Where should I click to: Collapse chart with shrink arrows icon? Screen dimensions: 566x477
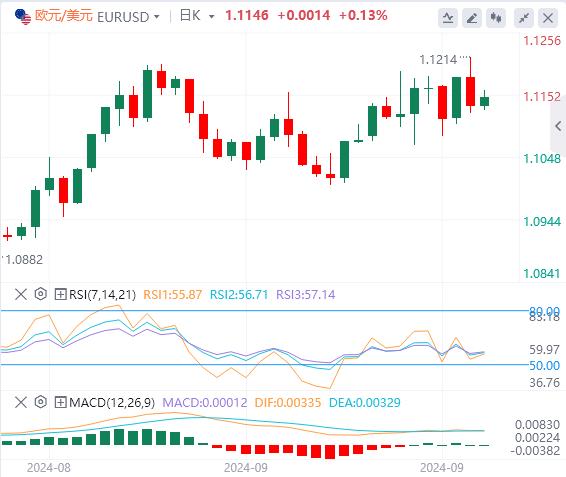[524, 18]
